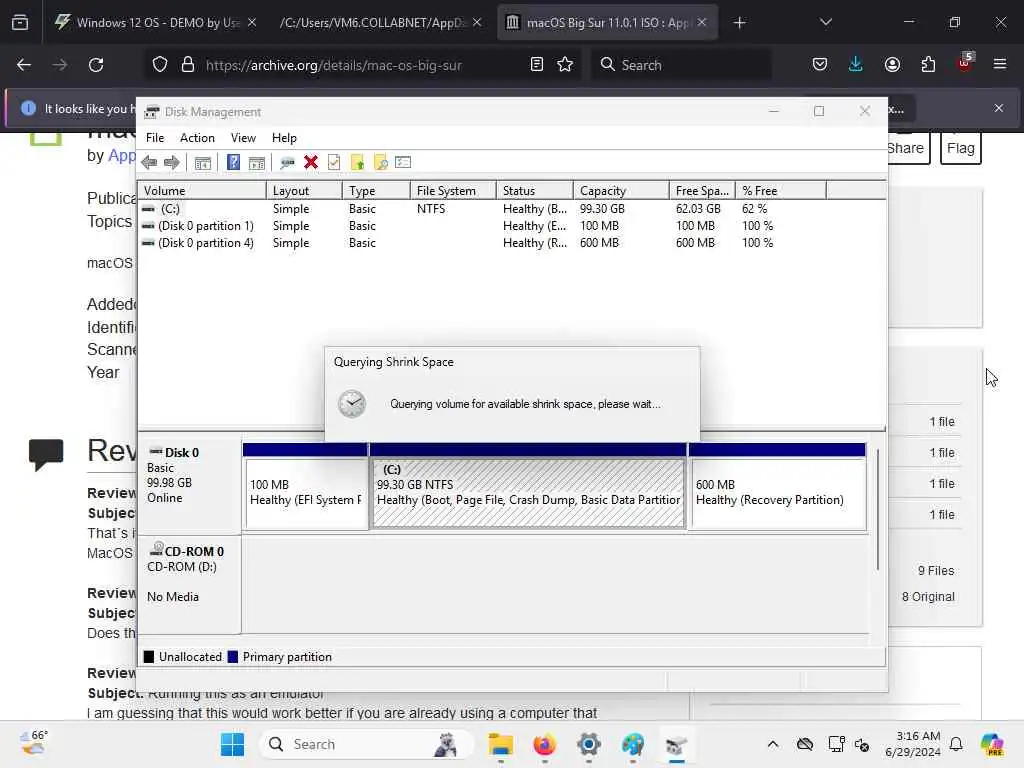The image size is (1024, 768).
Task: Select the 100 MB EFI System partition block
Action: pyautogui.click(x=306, y=487)
